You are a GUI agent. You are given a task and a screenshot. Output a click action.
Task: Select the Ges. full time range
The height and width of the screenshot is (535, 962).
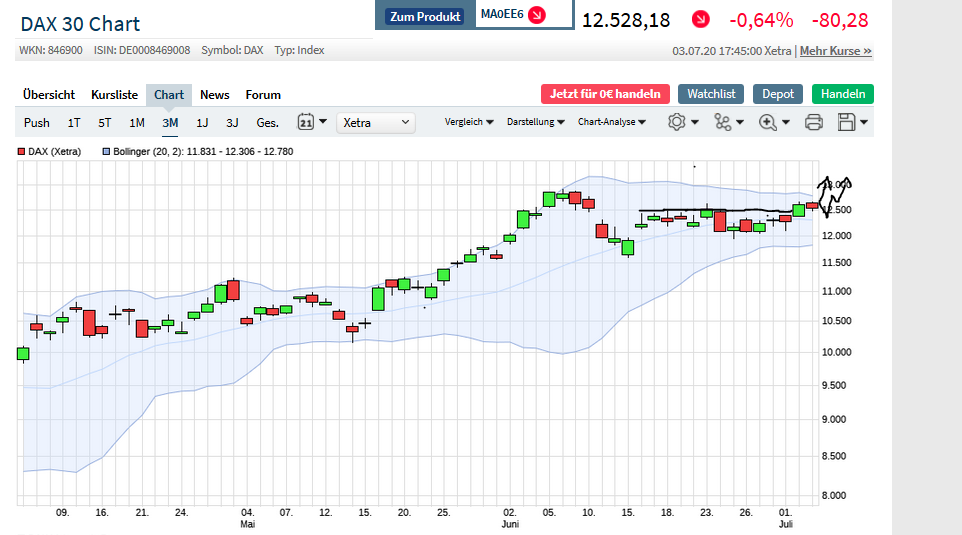tap(267, 123)
